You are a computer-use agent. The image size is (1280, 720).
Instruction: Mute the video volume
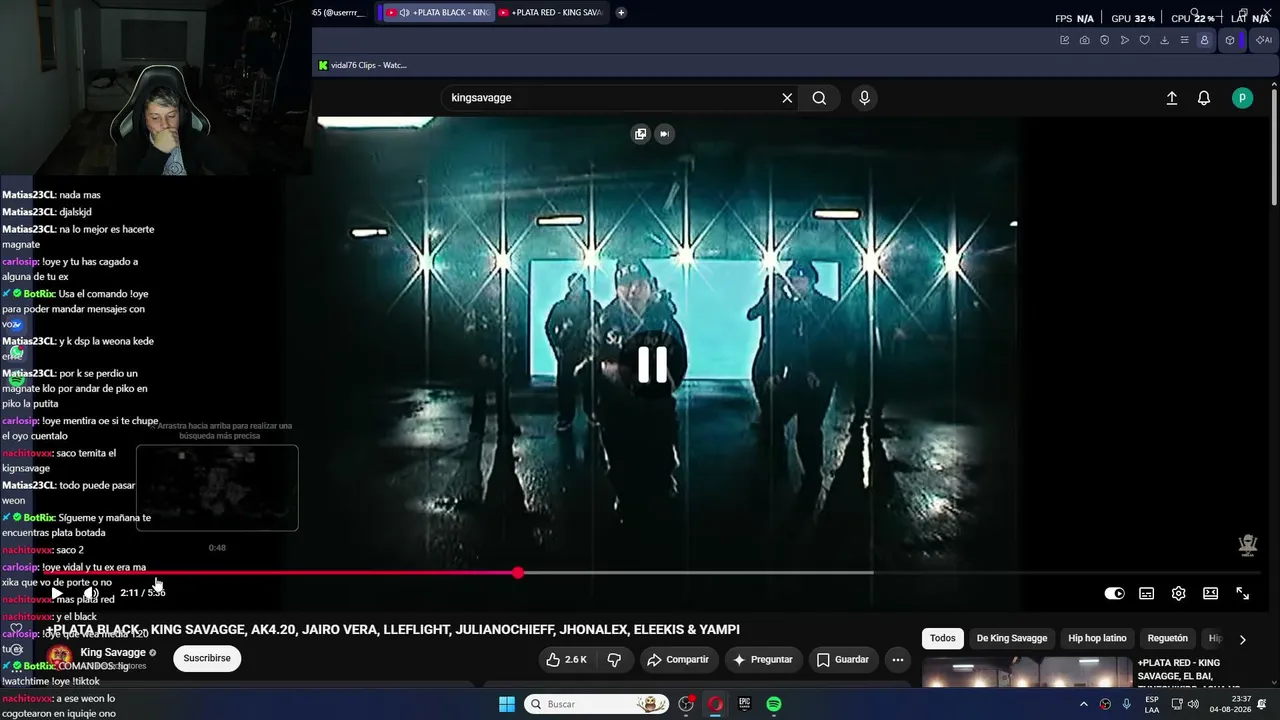click(90, 593)
